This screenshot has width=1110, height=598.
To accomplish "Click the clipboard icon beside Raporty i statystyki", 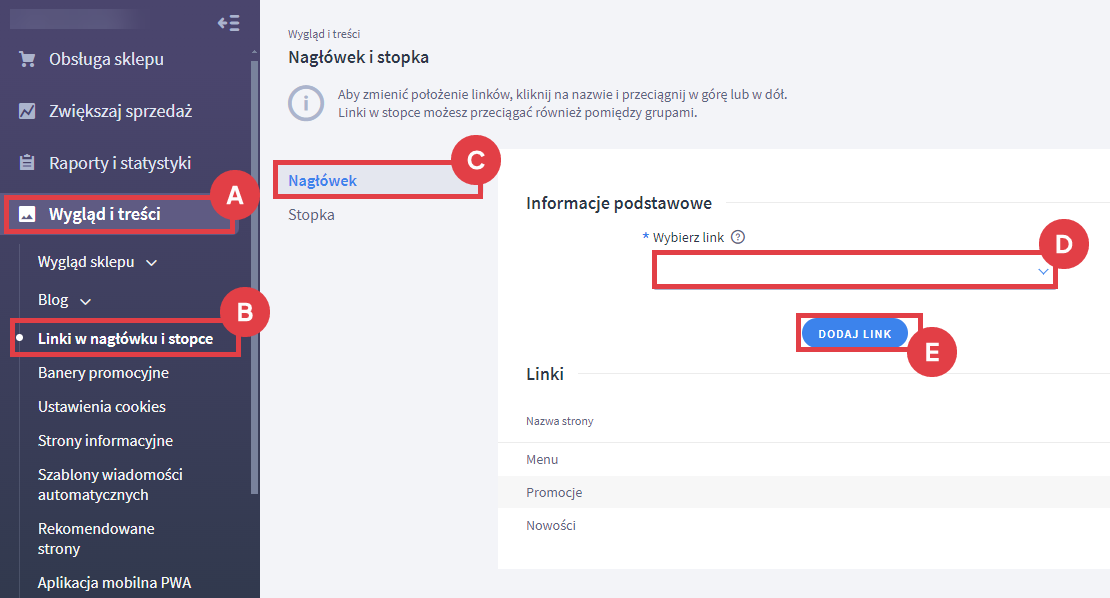I will coord(28,163).
